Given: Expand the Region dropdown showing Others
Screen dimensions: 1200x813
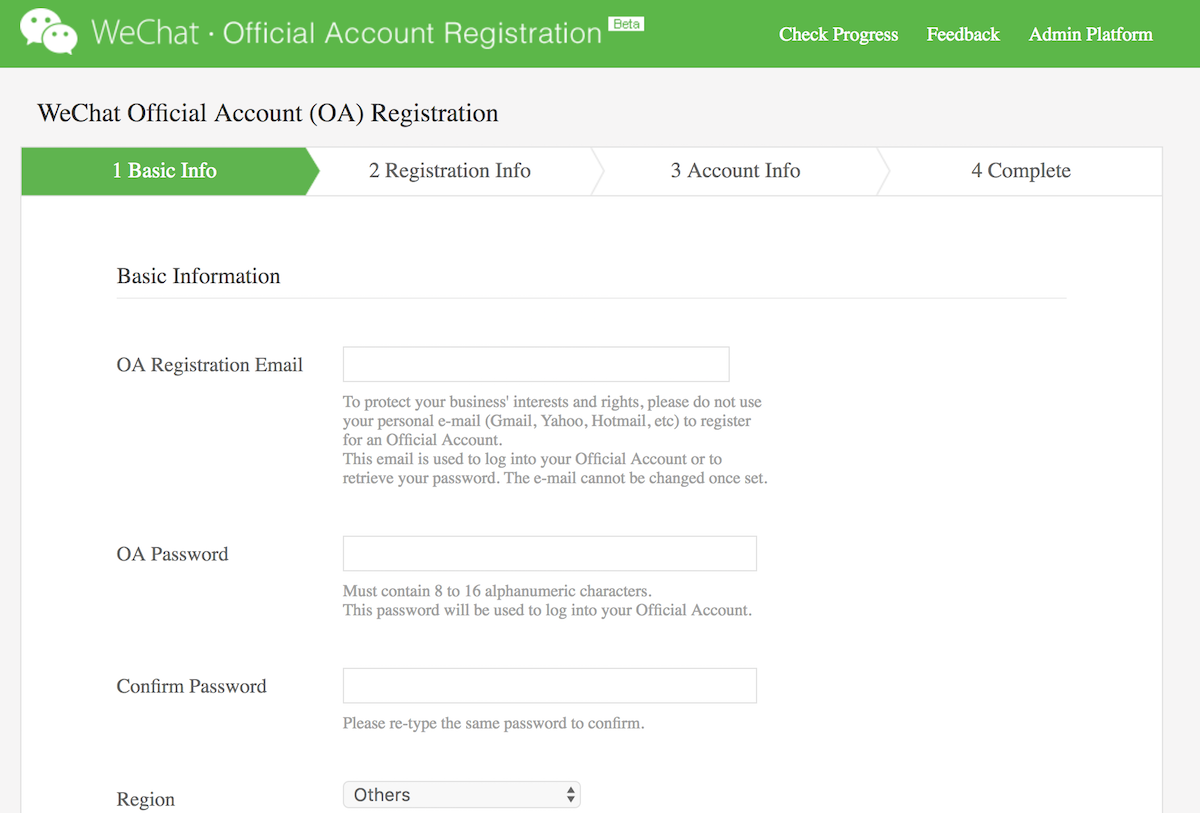Looking at the screenshot, I should tap(461, 795).
